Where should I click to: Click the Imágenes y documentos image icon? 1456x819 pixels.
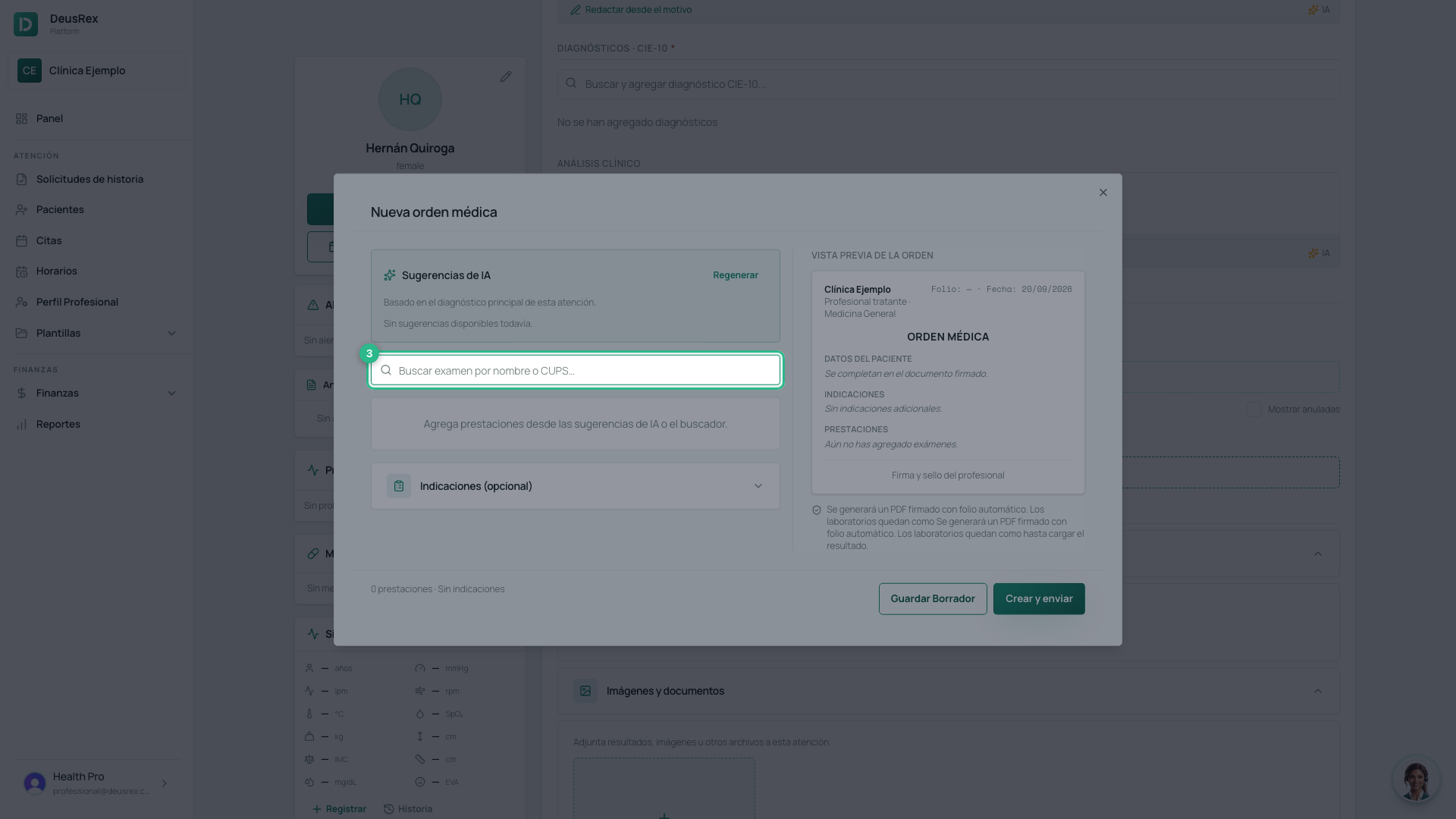pyautogui.click(x=585, y=691)
